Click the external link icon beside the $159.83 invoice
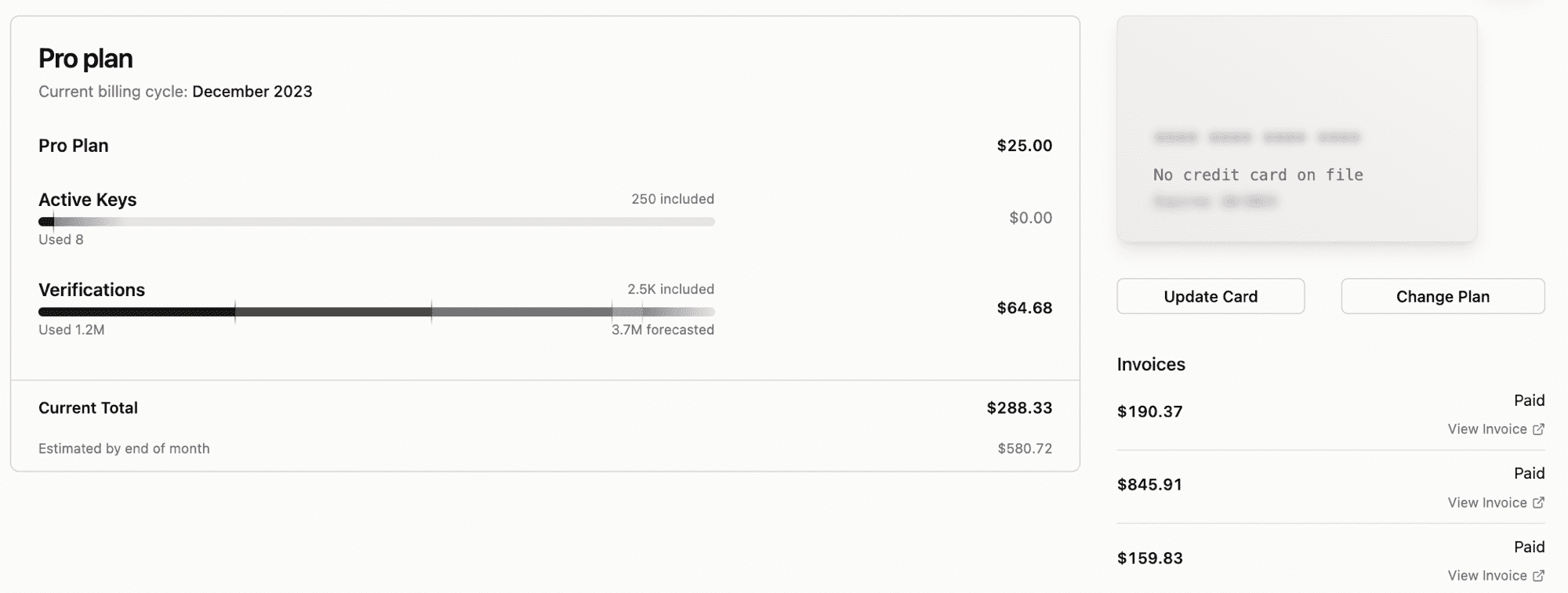 pos(1540,575)
